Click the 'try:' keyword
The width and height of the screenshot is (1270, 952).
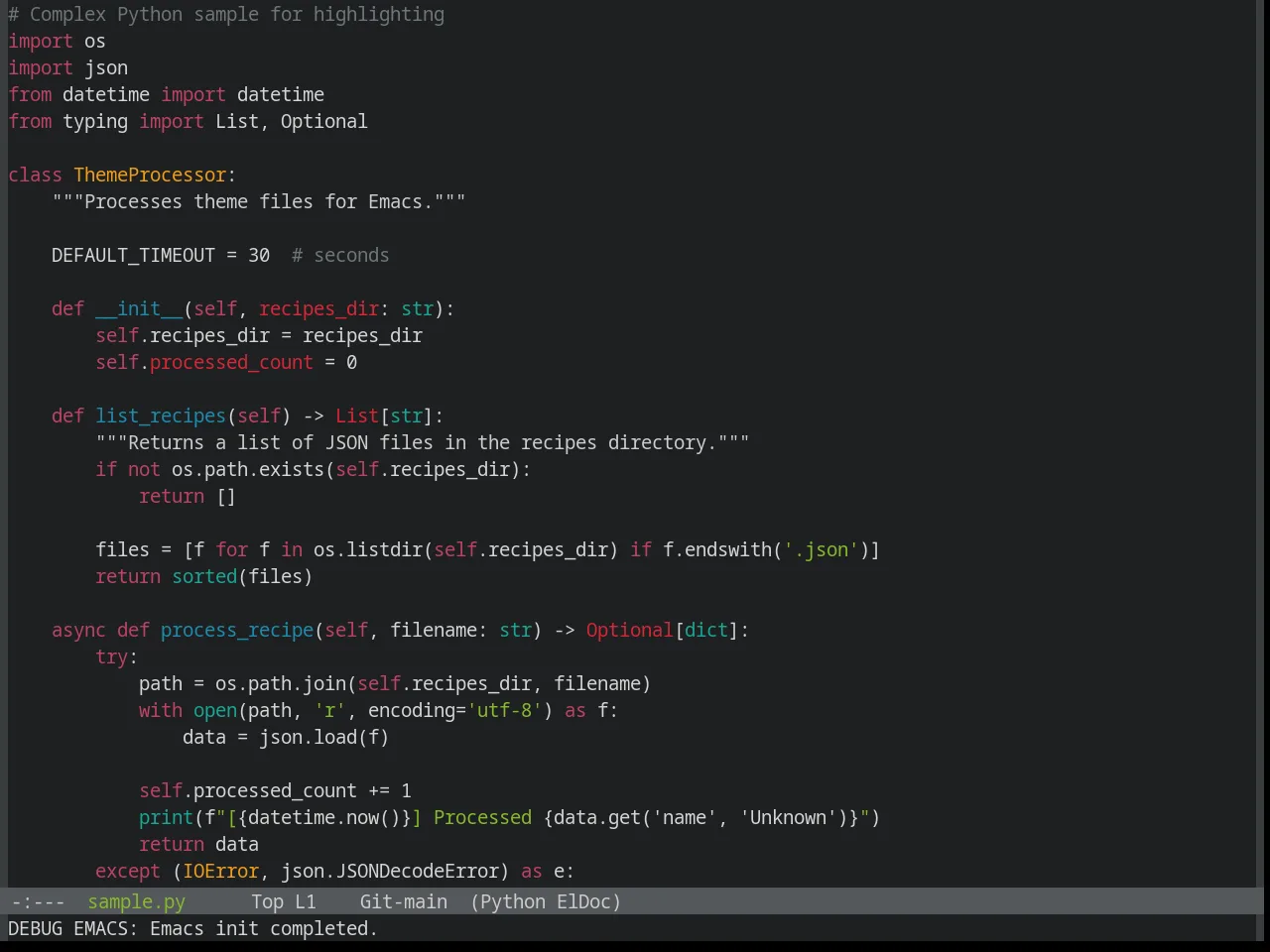(117, 656)
